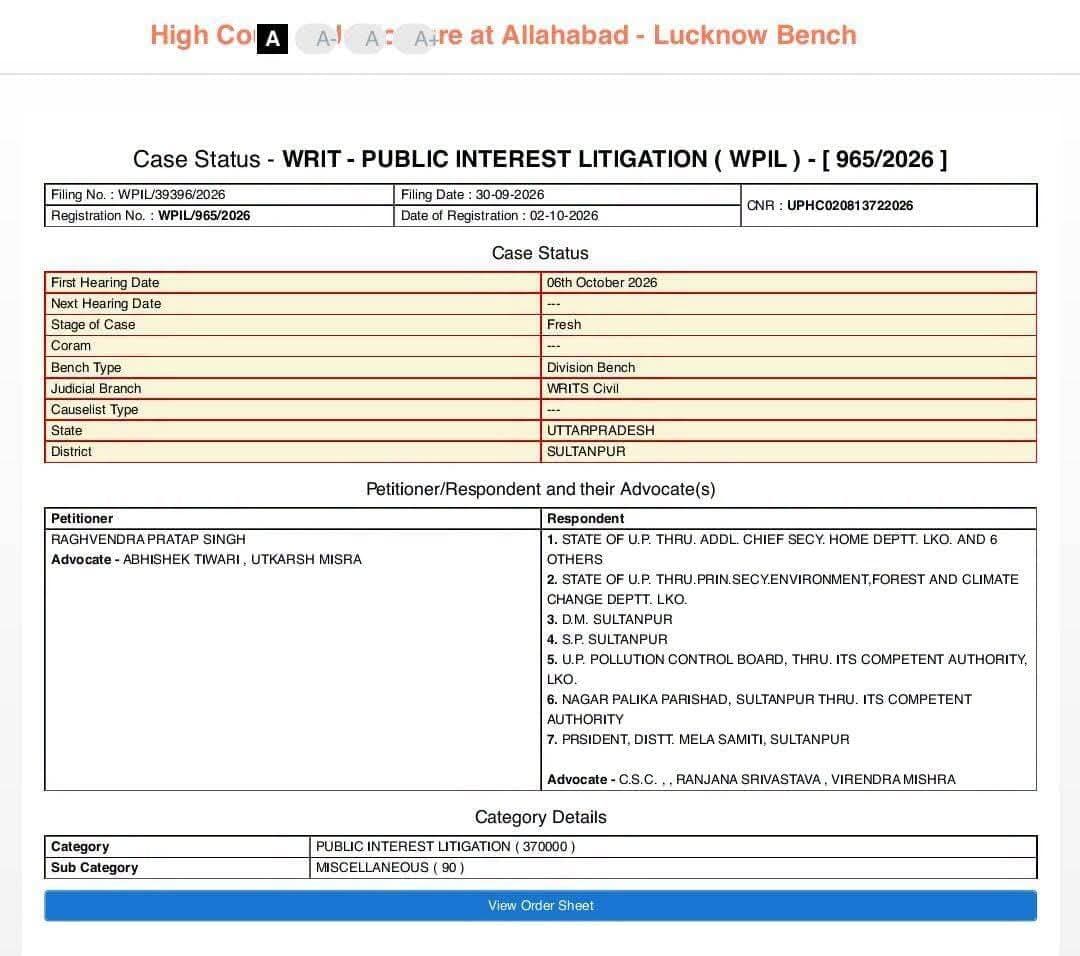Click the 'Respondent' column header

pyautogui.click(x=585, y=519)
